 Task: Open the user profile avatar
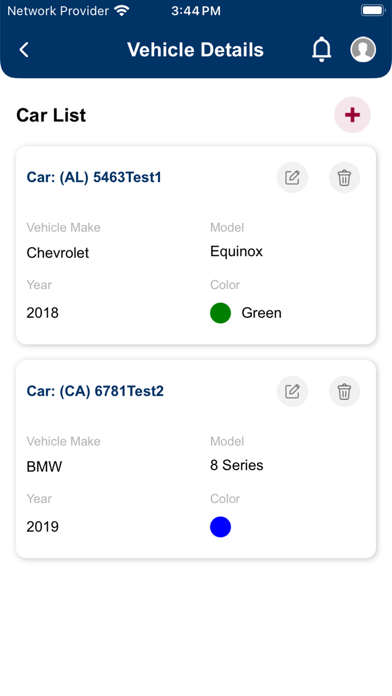tap(363, 49)
